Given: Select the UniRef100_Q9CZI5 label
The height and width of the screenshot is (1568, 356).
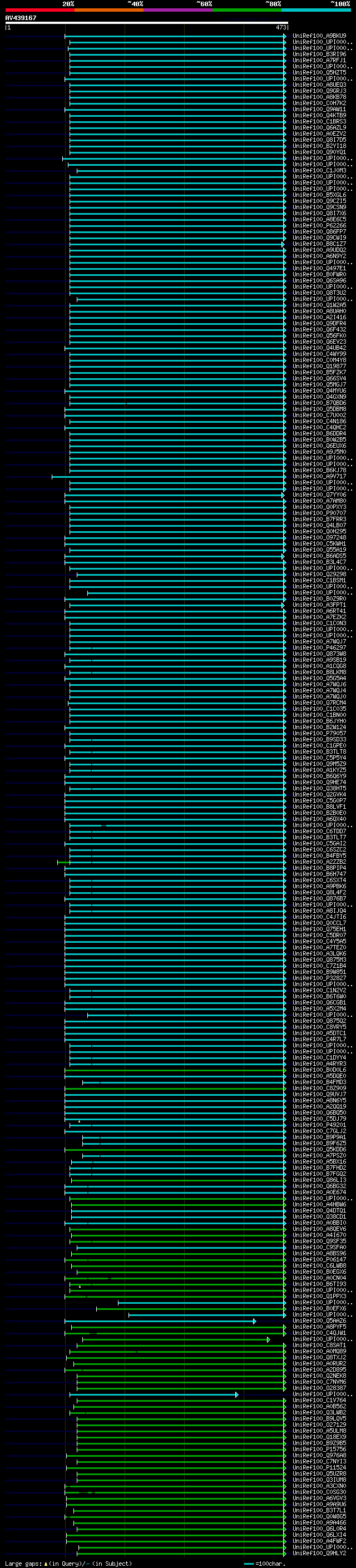Looking at the screenshot, I should coord(319,201).
